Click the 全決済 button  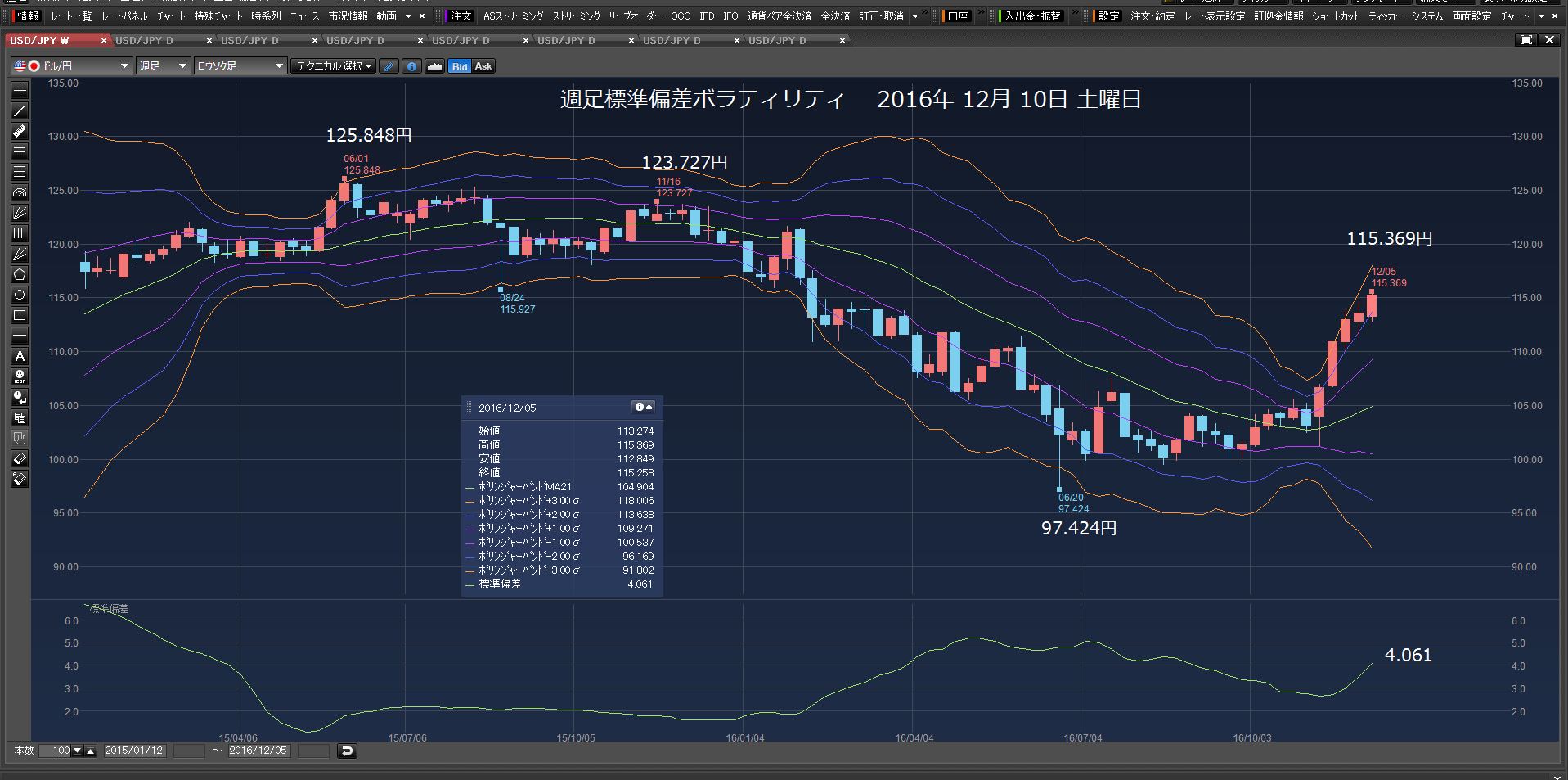click(x=835, y=16)
